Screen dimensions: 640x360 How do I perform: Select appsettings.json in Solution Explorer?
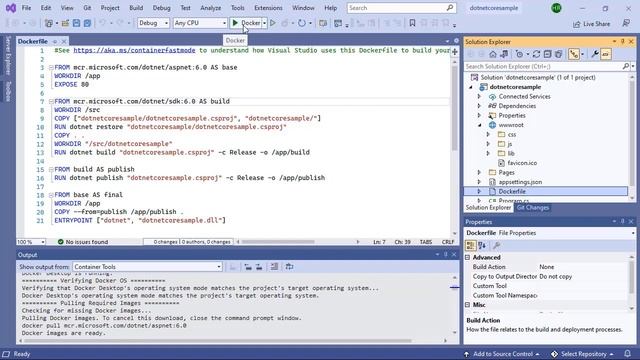coord(520,182)
